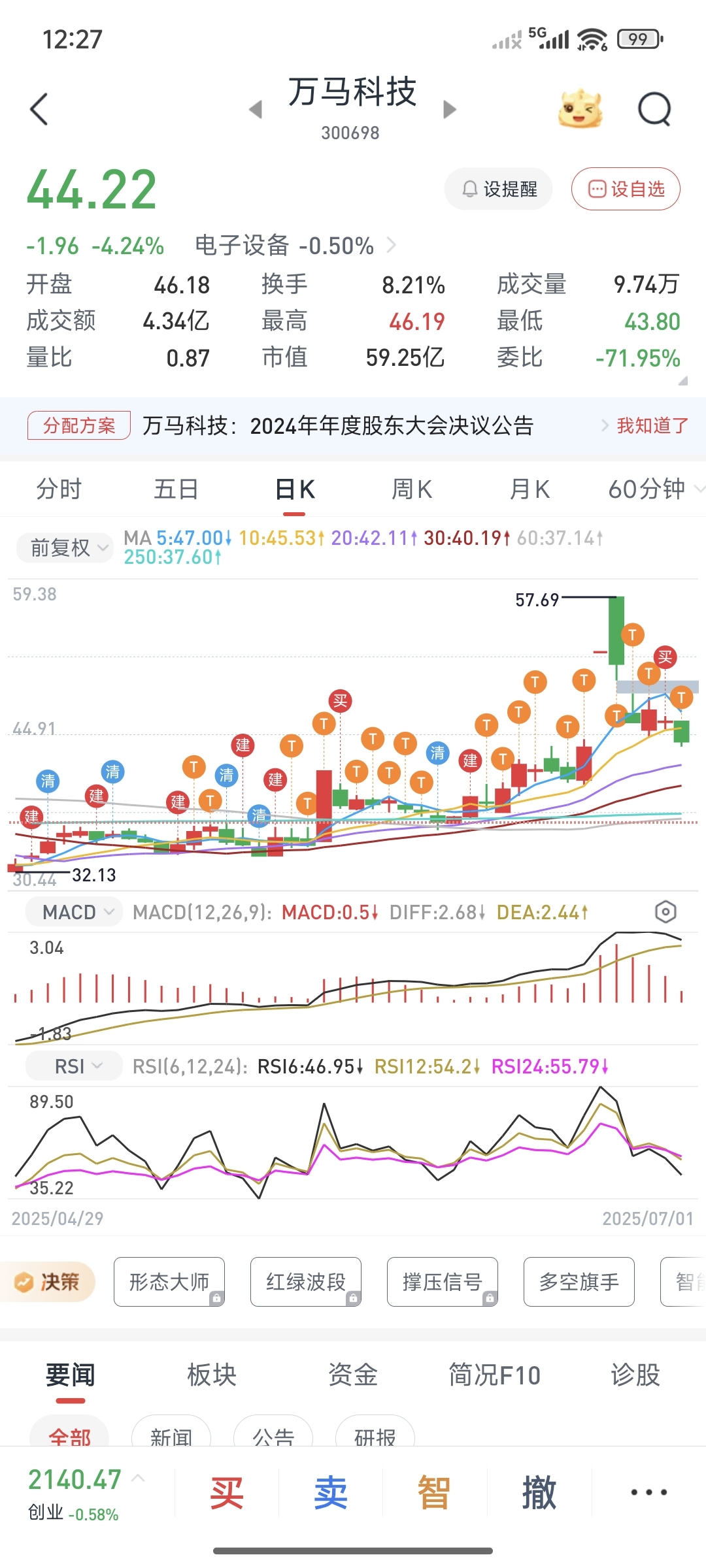Tap the 设自选 watchlist button
706x1568 pixels.
[x=626, y=189]
